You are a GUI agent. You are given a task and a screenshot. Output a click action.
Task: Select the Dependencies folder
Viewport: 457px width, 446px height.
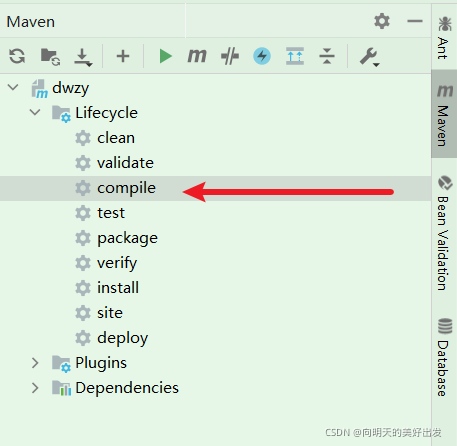coord(127,388)
